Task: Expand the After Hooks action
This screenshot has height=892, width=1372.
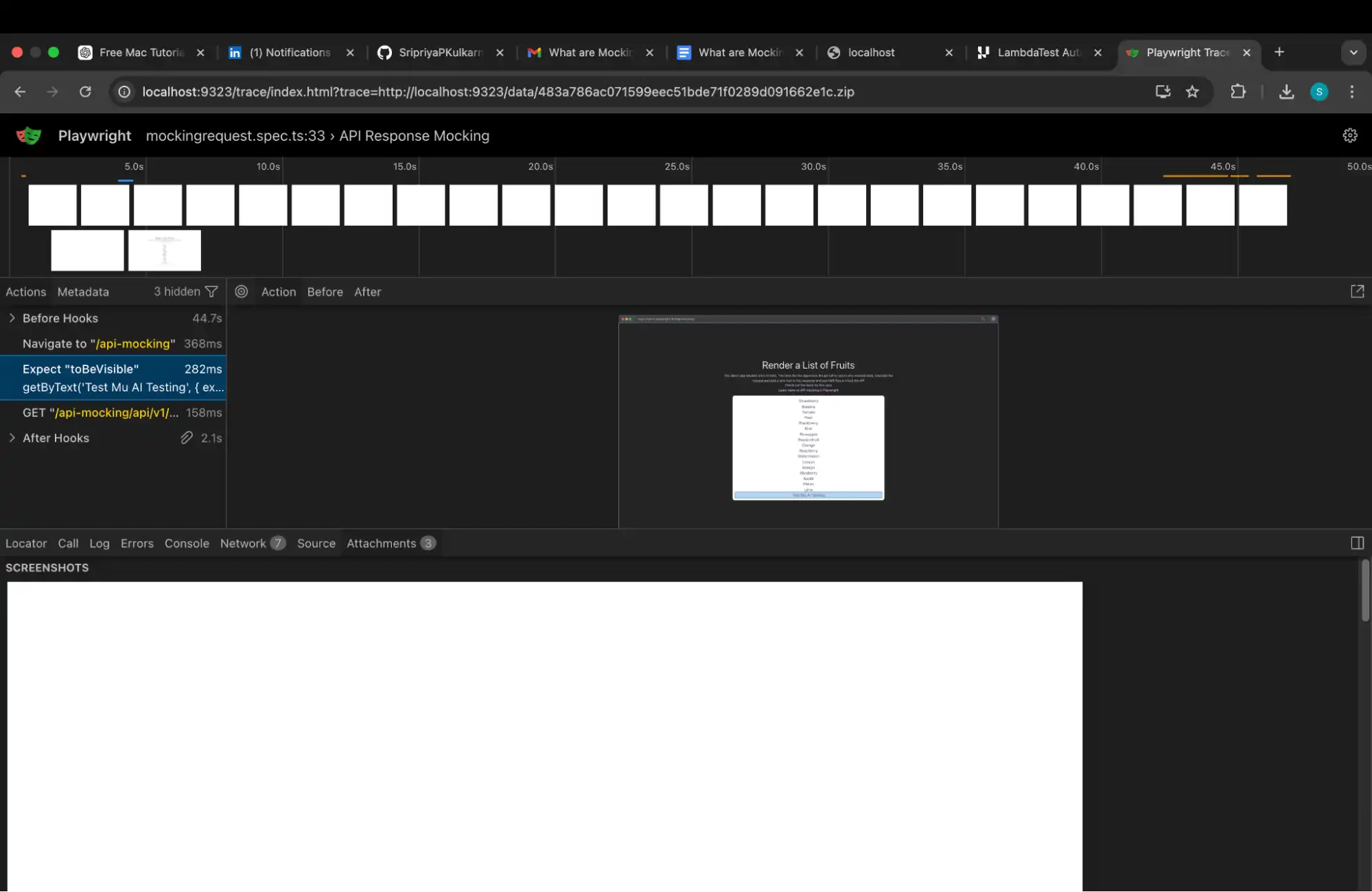Action: (x=12, y=438)
